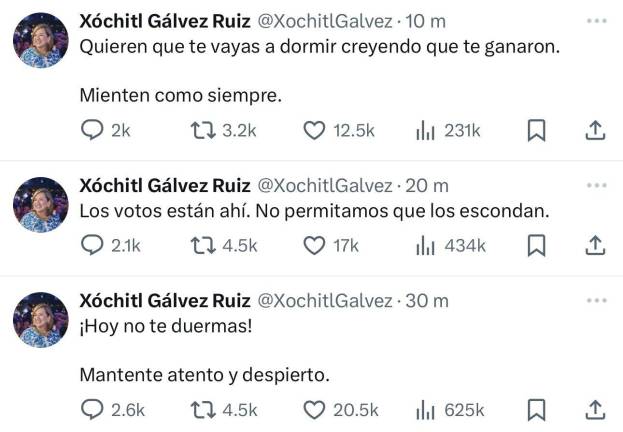Like the tweet with 20.5k likes

pyautogui.click(x=314, y=409)
